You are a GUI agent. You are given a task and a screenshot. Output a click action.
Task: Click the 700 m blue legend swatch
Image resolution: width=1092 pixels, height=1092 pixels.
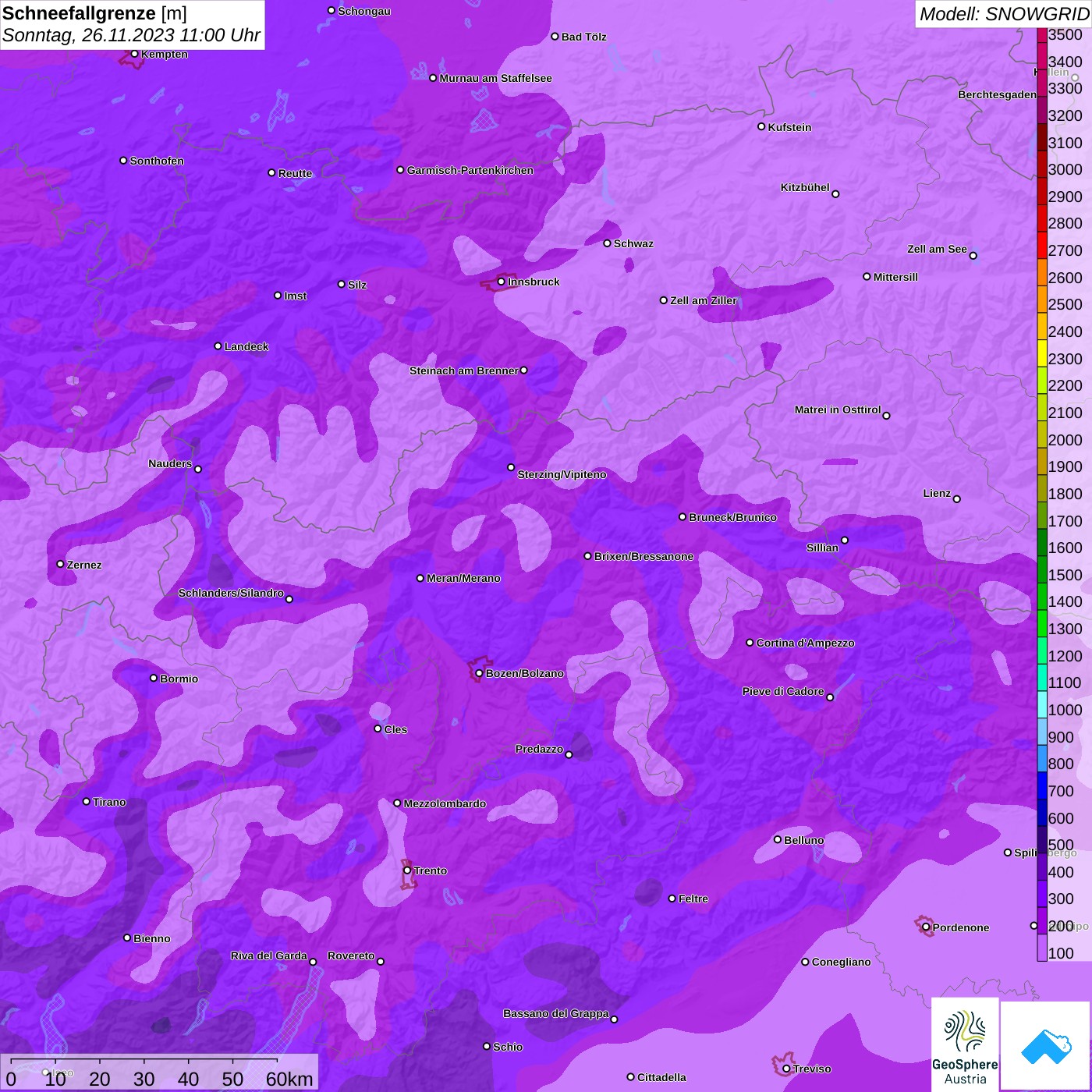1042,785
